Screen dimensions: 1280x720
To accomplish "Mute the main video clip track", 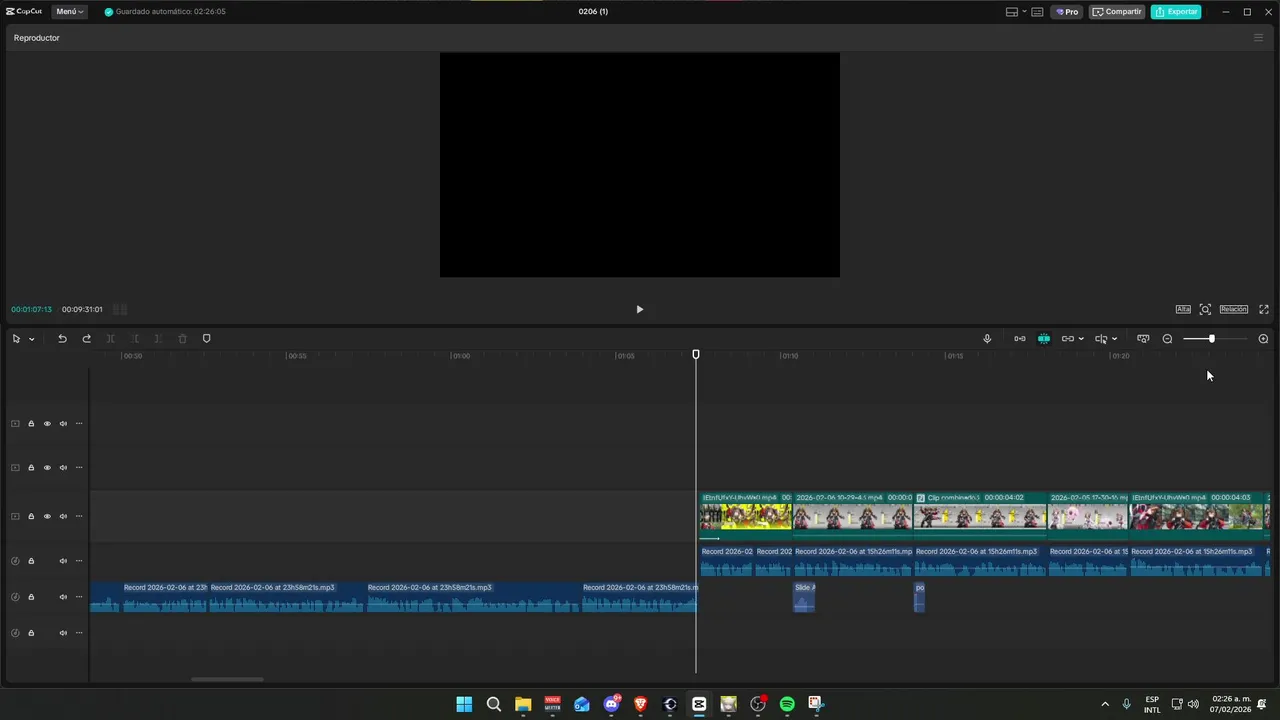I will [x=63, y=517].
